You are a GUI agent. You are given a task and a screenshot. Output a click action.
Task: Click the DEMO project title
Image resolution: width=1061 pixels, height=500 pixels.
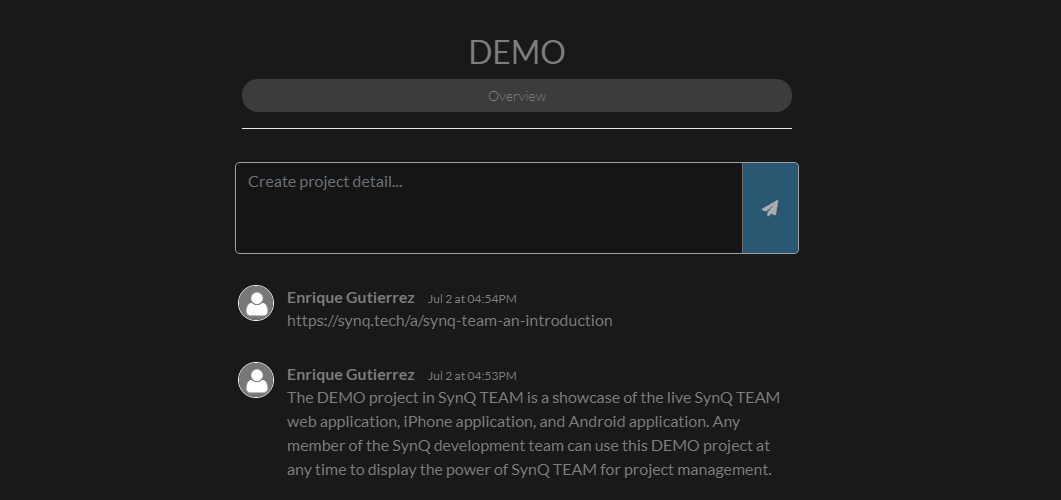517,52
